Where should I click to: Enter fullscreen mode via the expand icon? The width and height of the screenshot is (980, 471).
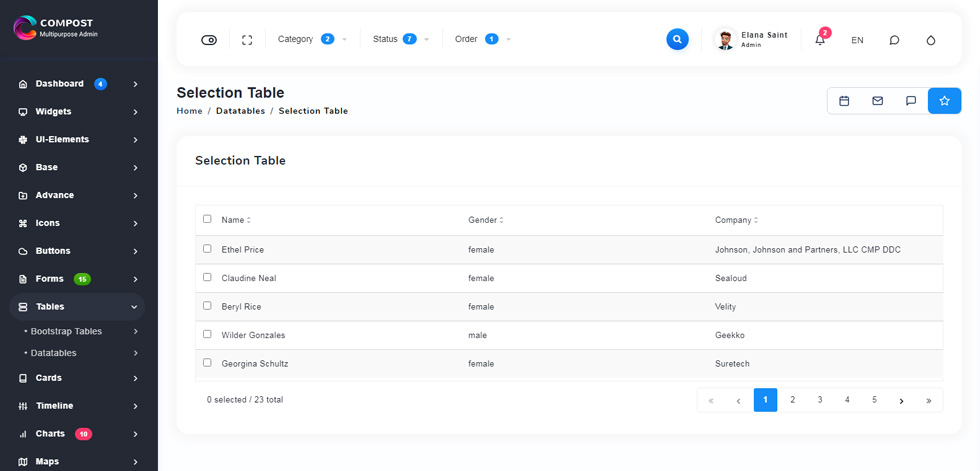tap(247, 40)
